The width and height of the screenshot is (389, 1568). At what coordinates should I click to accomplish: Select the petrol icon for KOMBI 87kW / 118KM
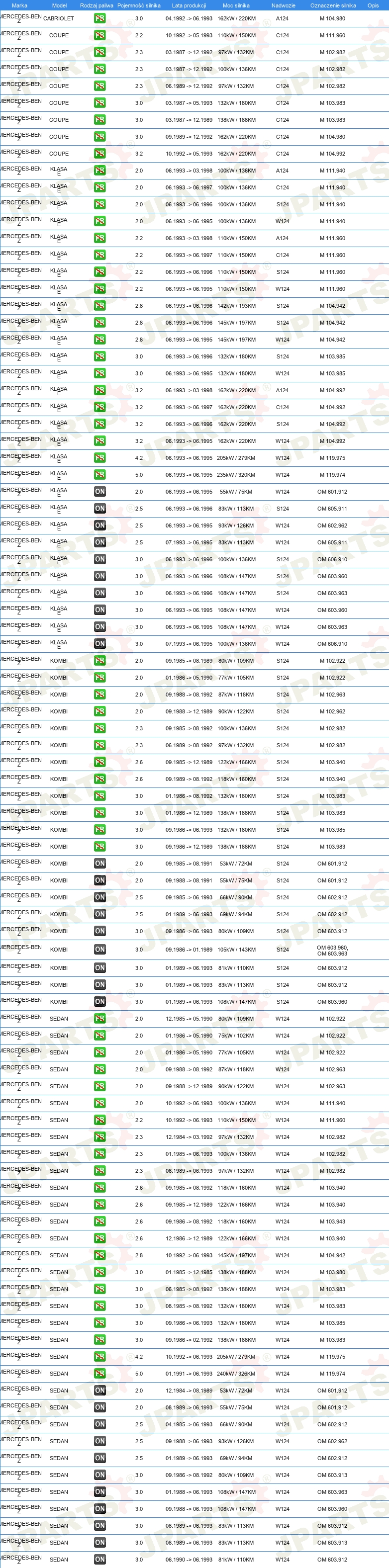click(x=100, y=695)
